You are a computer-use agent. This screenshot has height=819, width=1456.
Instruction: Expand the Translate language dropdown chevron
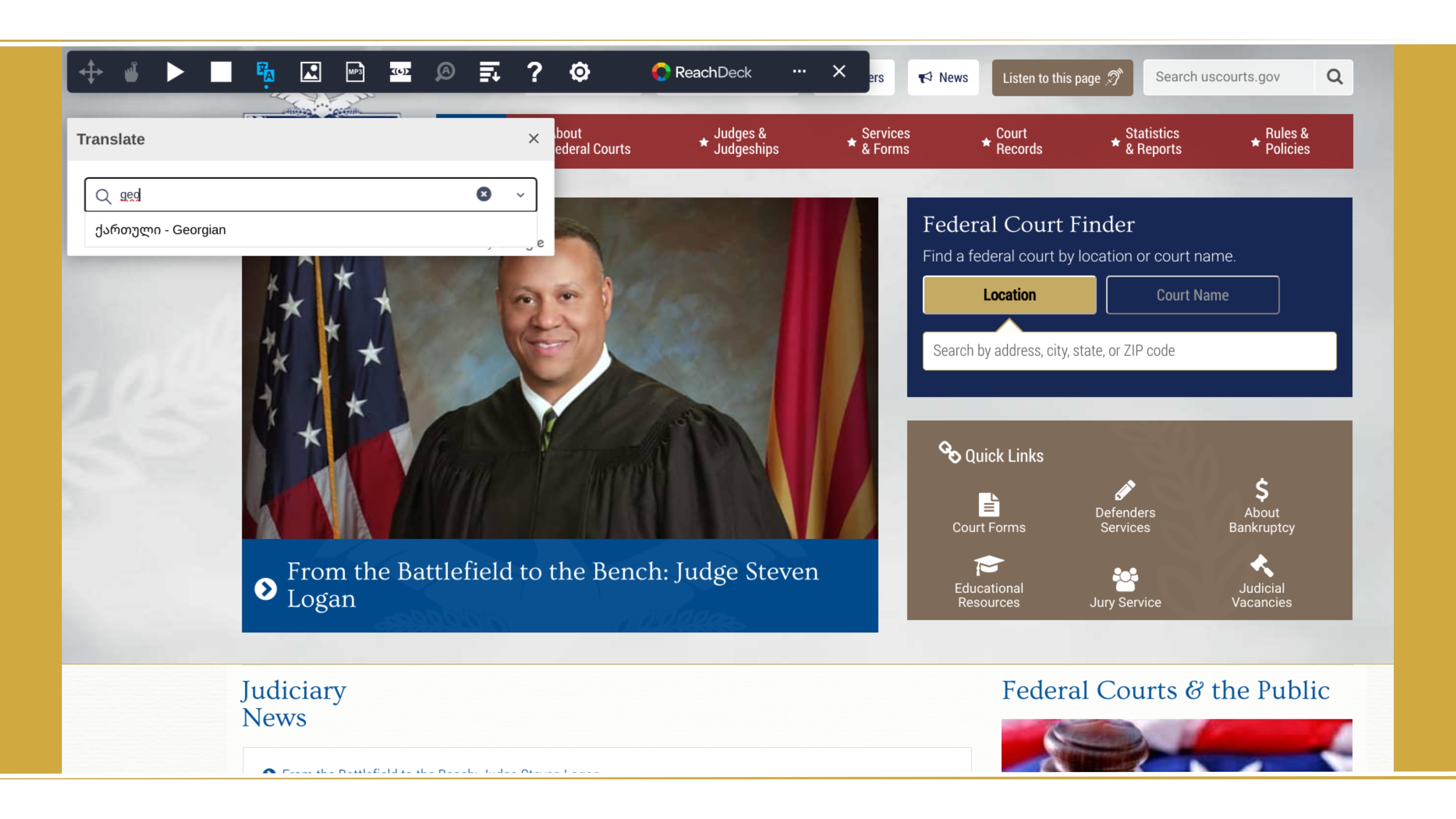(521, 195)
